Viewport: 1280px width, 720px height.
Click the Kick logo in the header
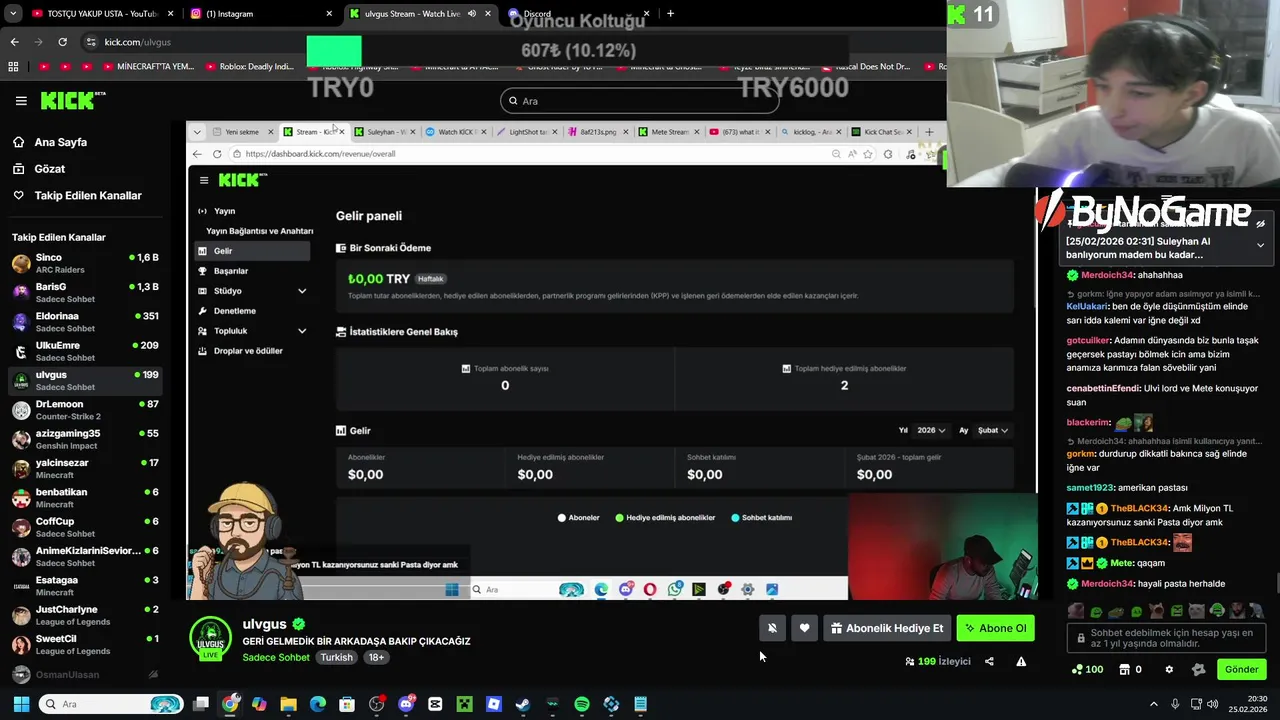coord(72,100)
